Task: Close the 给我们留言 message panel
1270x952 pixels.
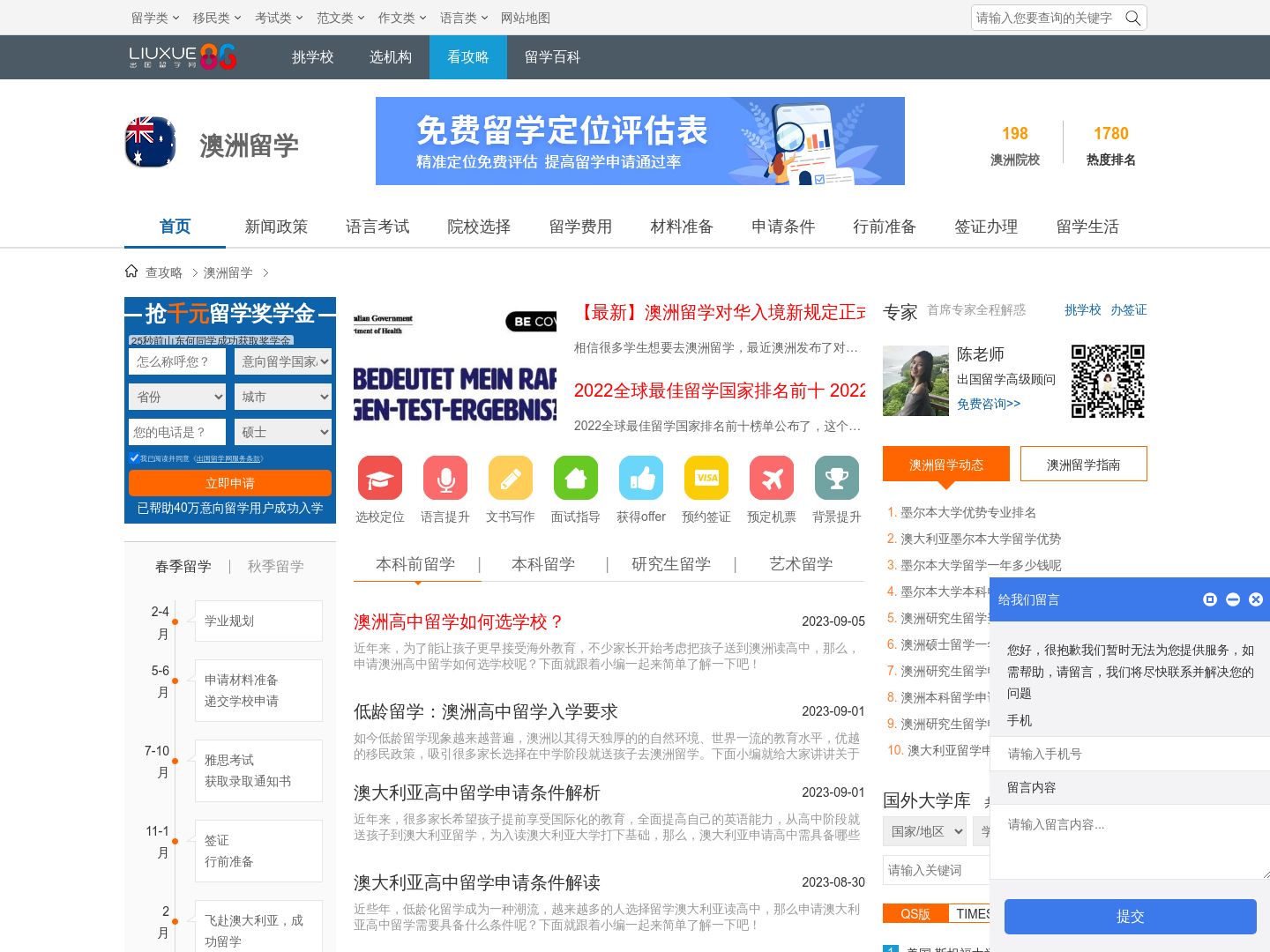Action: 1256,599
